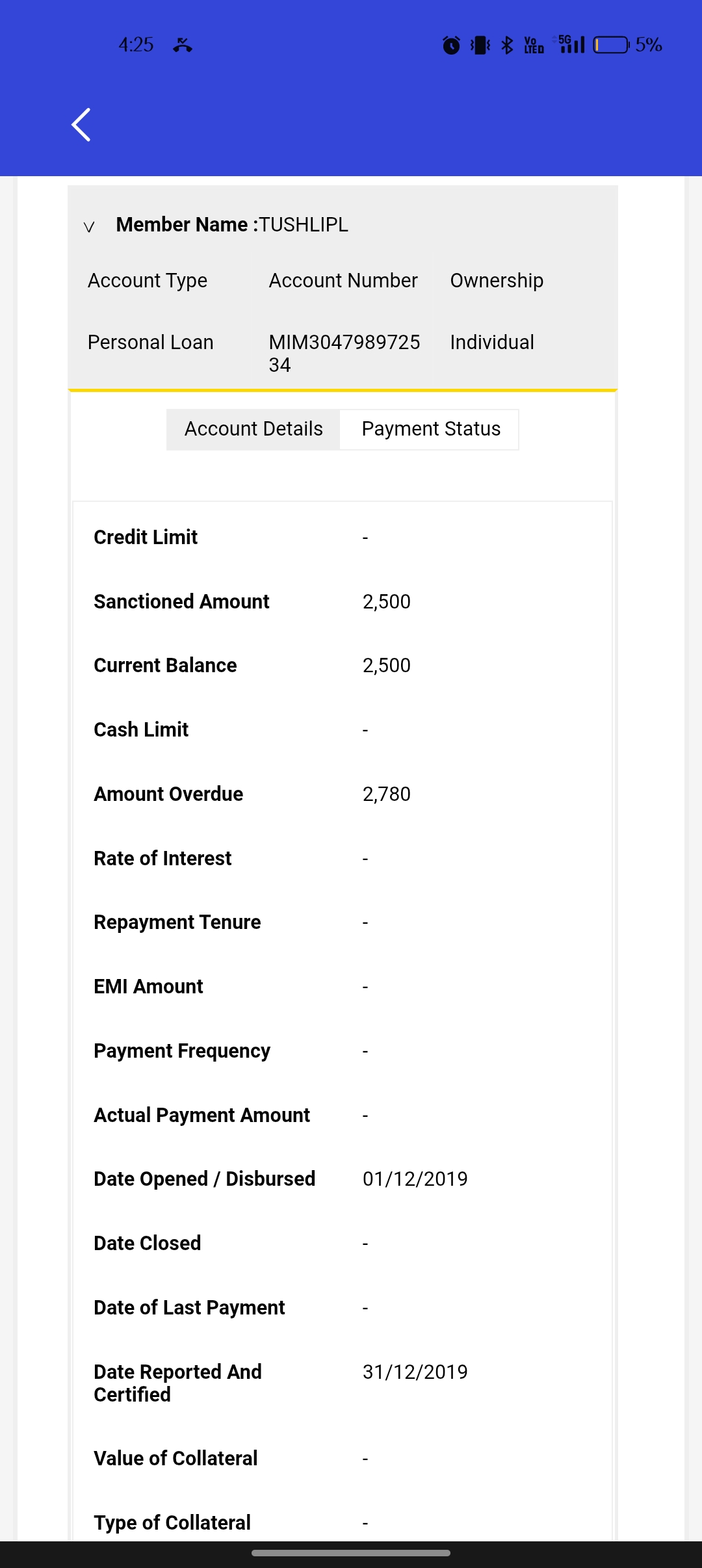The image size is (702, 1568).
Task: Tap the 5G signal strength icon
Action: pyautogui.click(x=571, y=44)
